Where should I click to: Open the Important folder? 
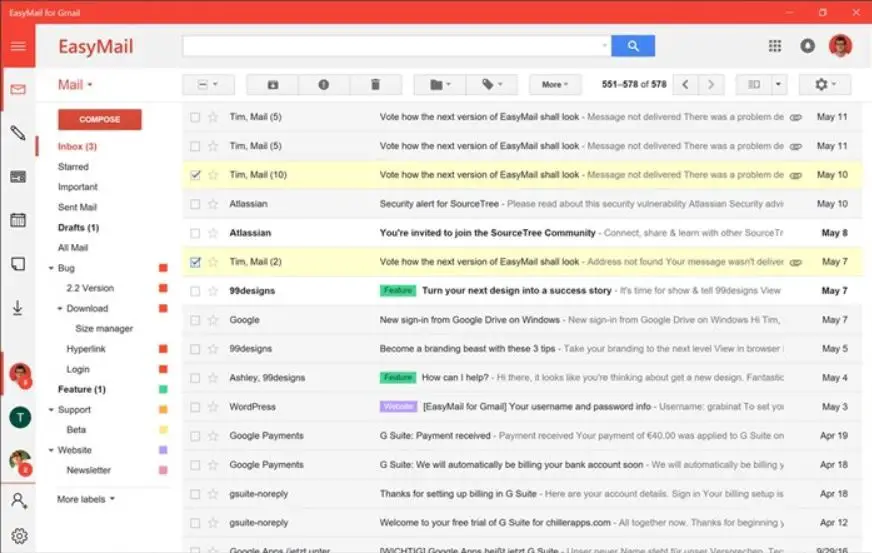click(x=77, y=187)
